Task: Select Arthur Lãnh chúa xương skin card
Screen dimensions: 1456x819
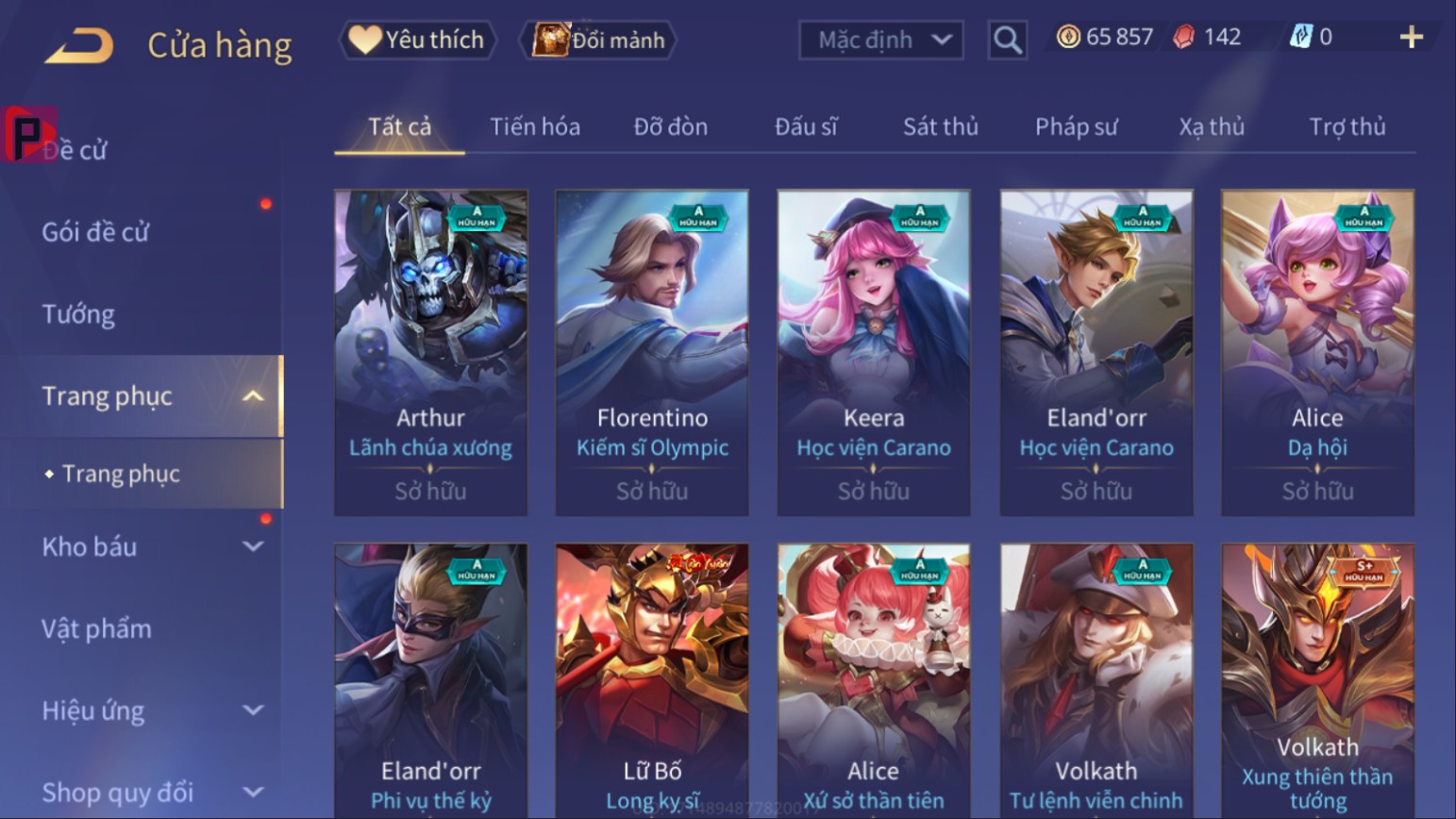Action: [x=430, y=353]
